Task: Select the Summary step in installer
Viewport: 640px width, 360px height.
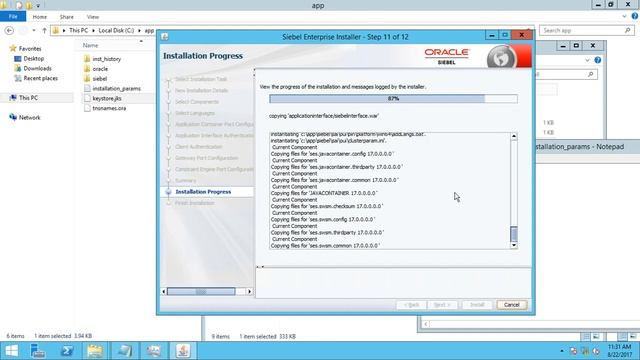Action: pyautogui.click(x=186, y=180)
